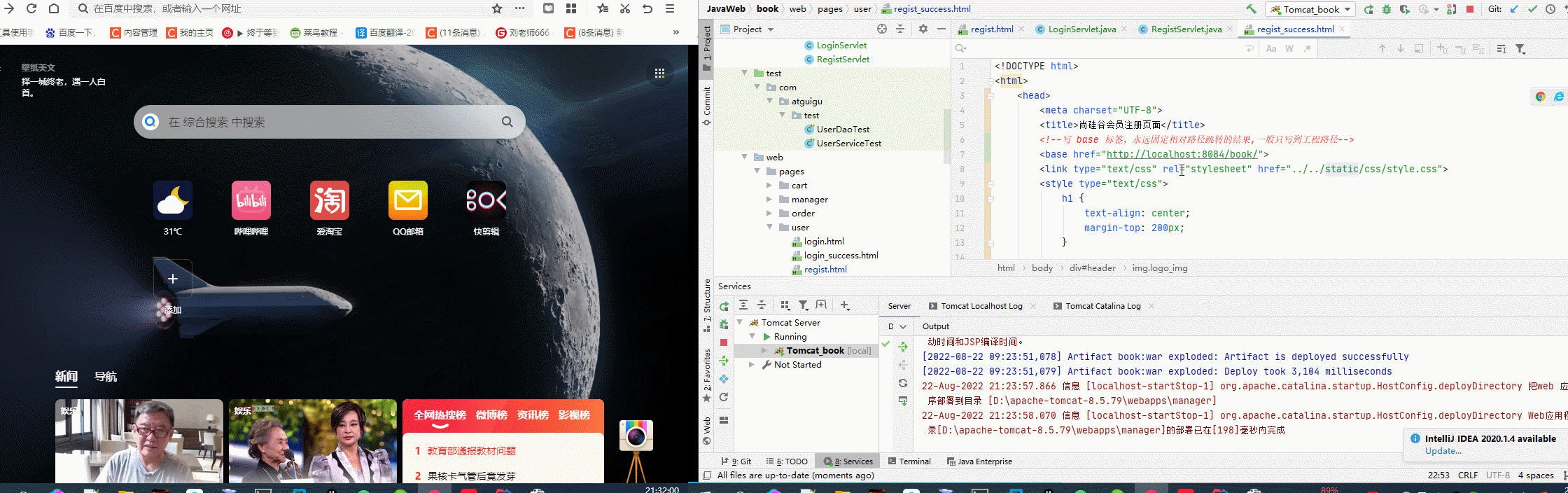
Task: Click the Git commit checkmark icon
Action: coord(1532,9)
